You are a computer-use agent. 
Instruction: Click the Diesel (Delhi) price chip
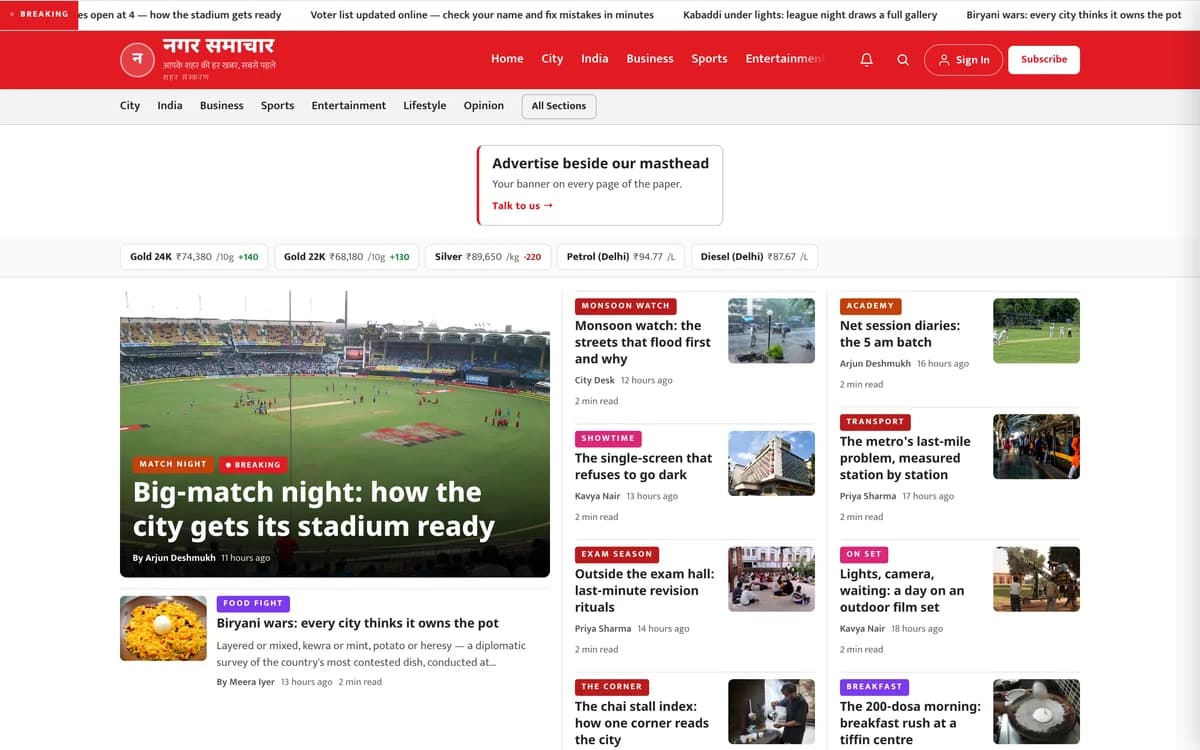tap(754, 257)
